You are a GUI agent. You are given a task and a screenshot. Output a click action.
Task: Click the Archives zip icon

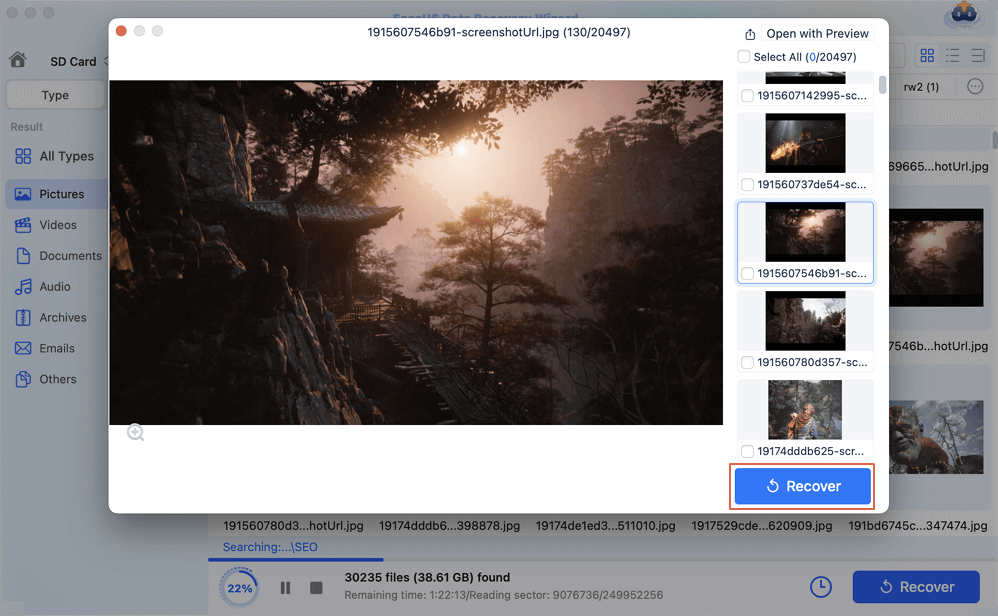pos(23,318)
